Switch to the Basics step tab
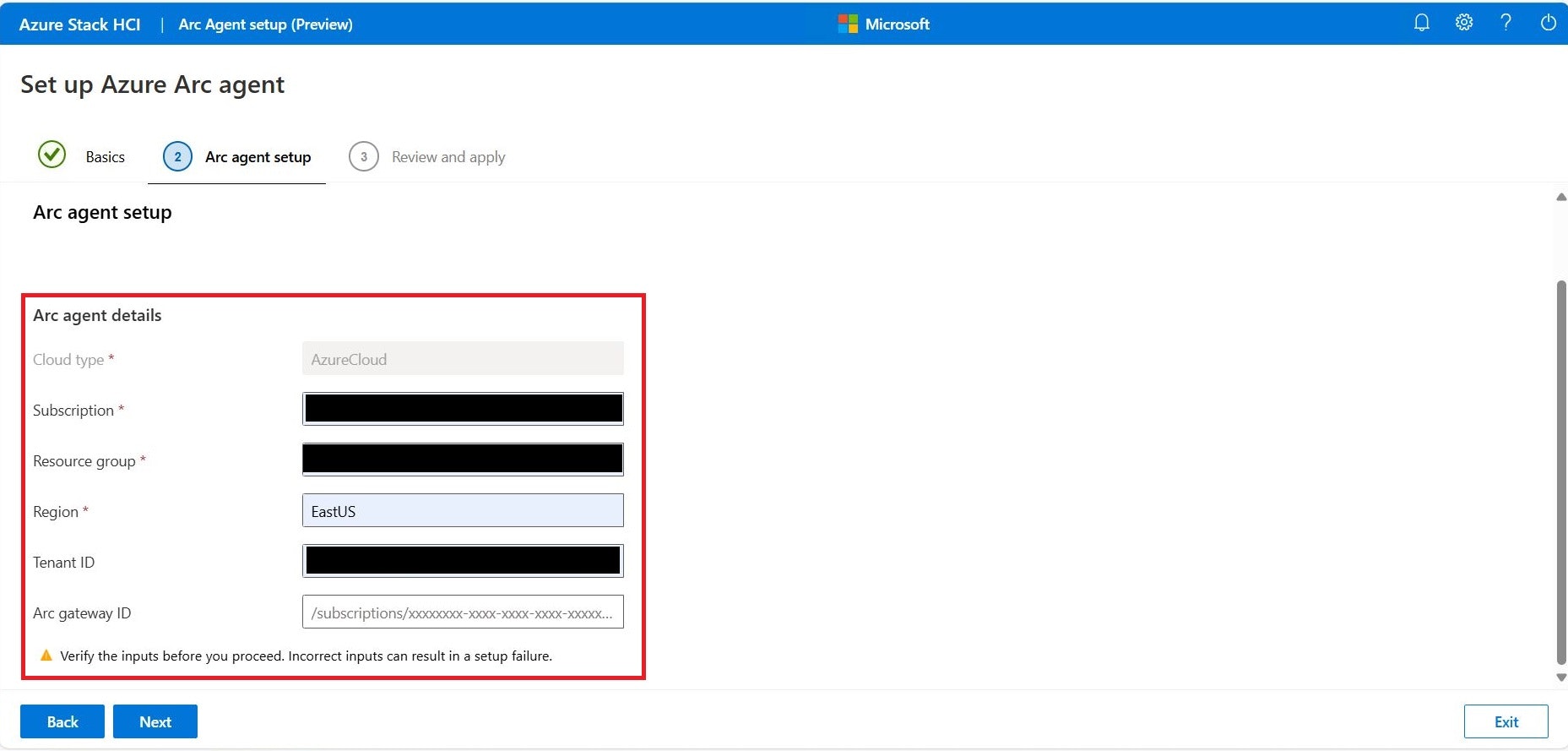 coord(82,156)
